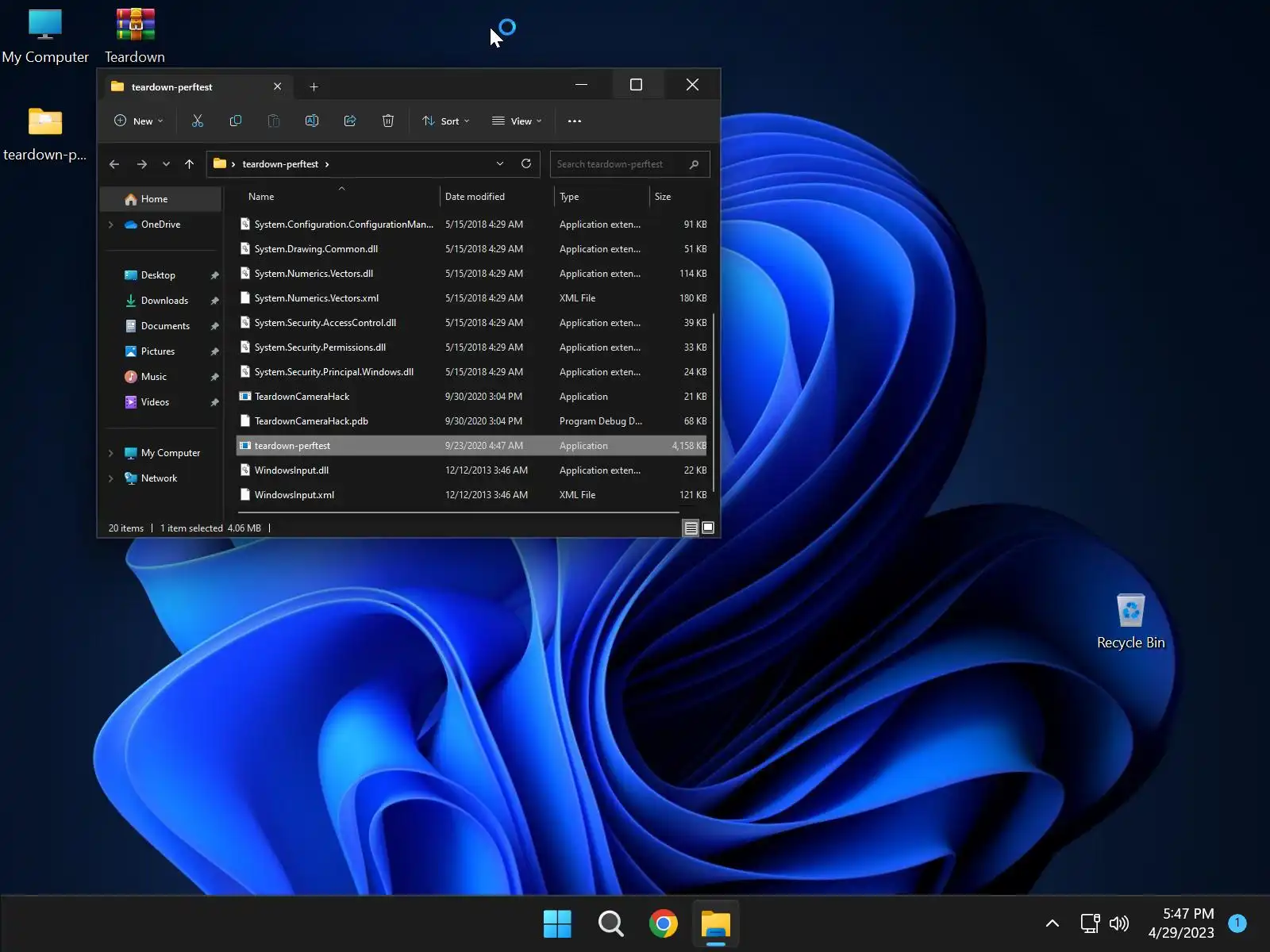Refresh the teardown-perftest folder view
The image size is (1270, 952).
point(525,163)
